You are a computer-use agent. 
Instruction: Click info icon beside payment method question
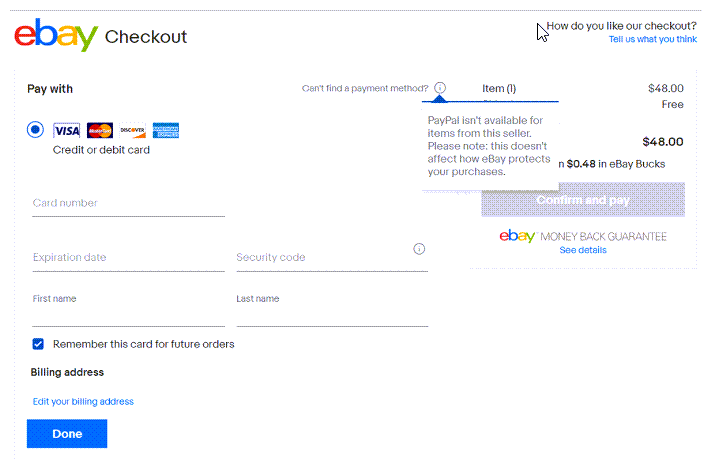[x=440, y=88]
